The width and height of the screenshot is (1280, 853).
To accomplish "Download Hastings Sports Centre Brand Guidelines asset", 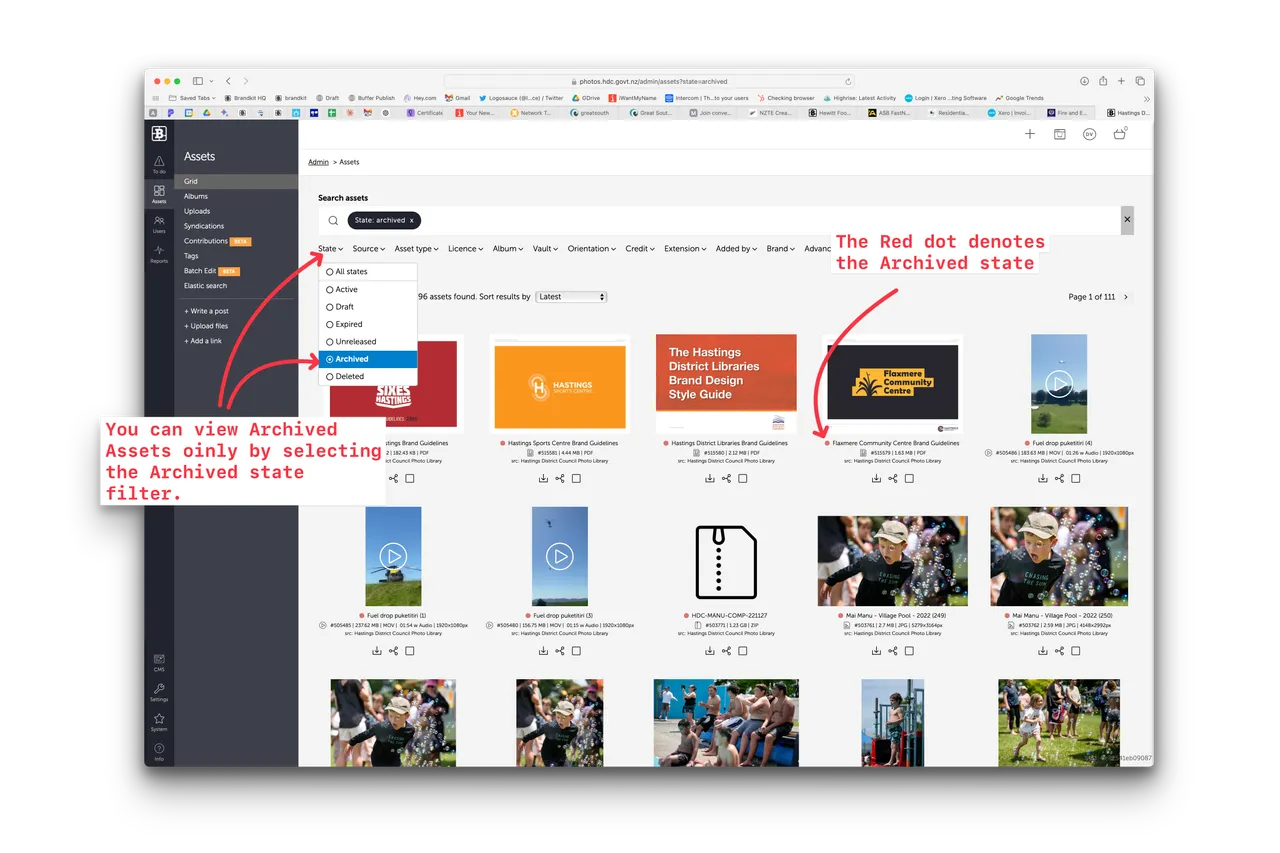I will coord(543,478).
